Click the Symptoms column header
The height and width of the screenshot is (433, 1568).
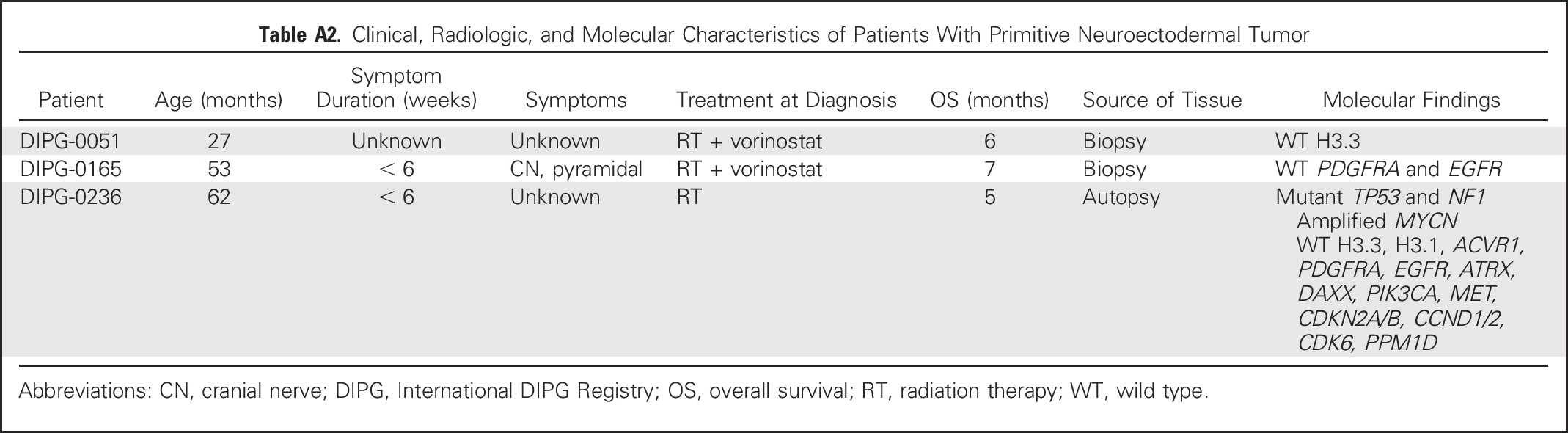point(576,101)
